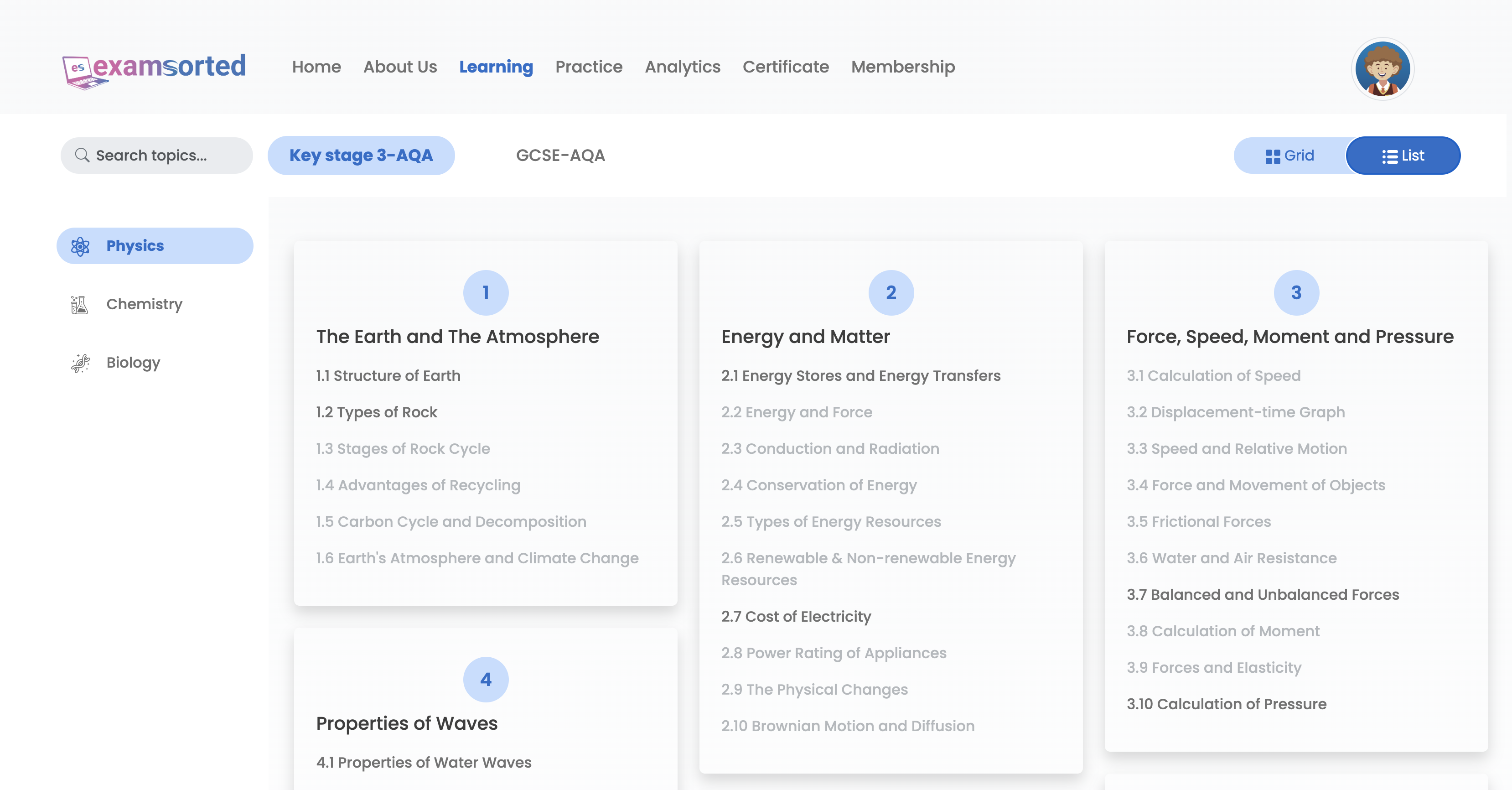
Task: Click the unit number 4 badge
Action: pyautogui.click(x=486, y=679)
